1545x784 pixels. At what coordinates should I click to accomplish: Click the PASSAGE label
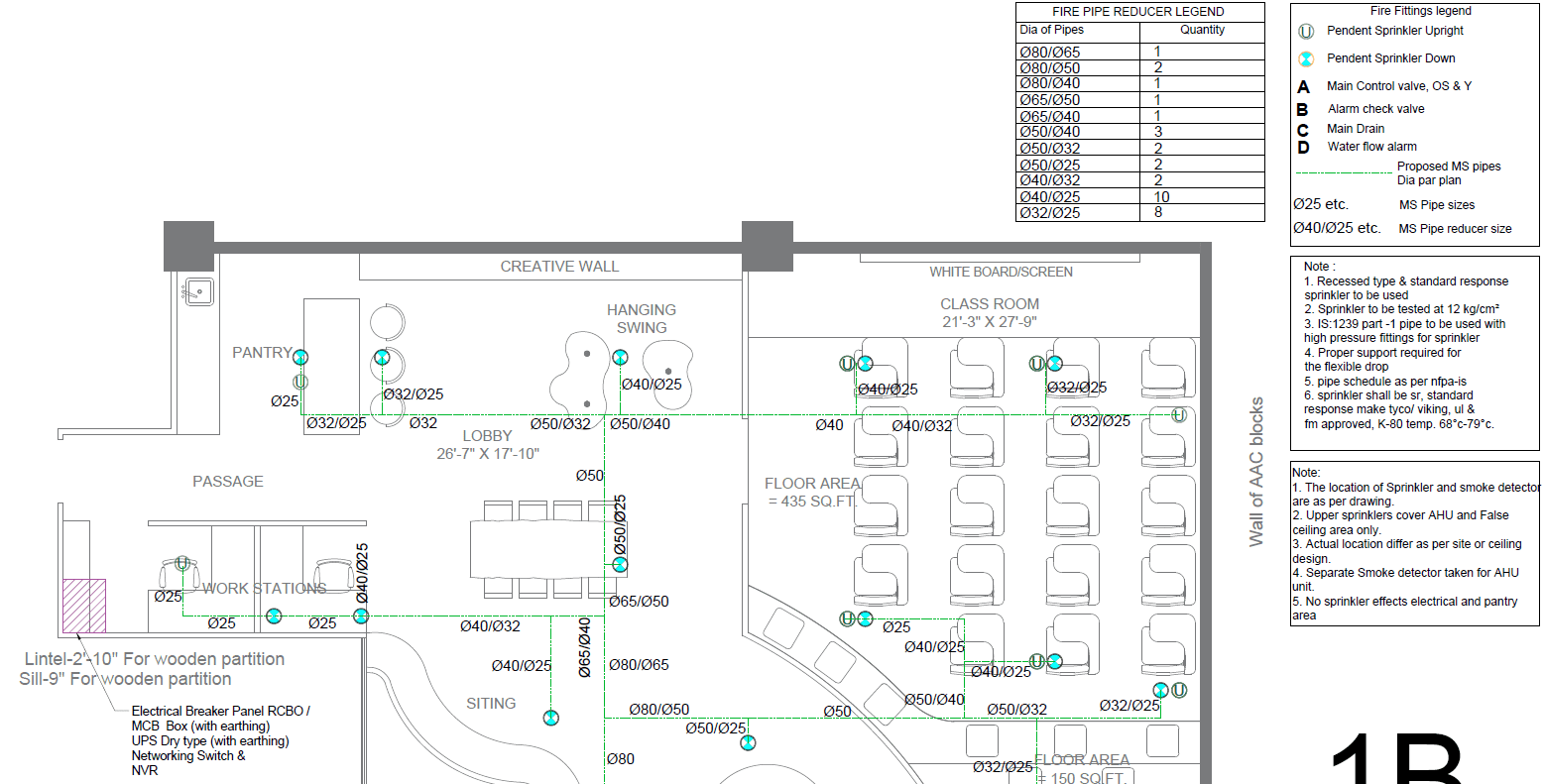click(x=228, y=482)
